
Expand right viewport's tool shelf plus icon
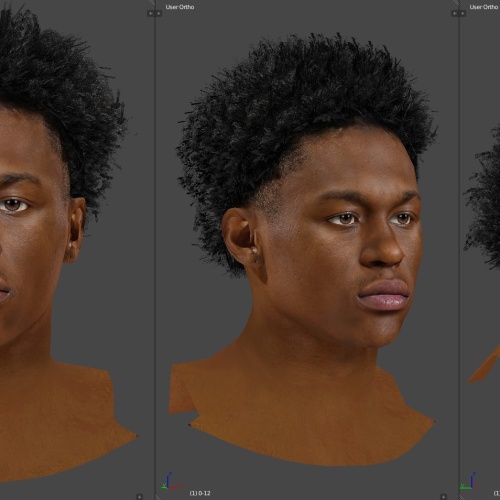[463, 13]
